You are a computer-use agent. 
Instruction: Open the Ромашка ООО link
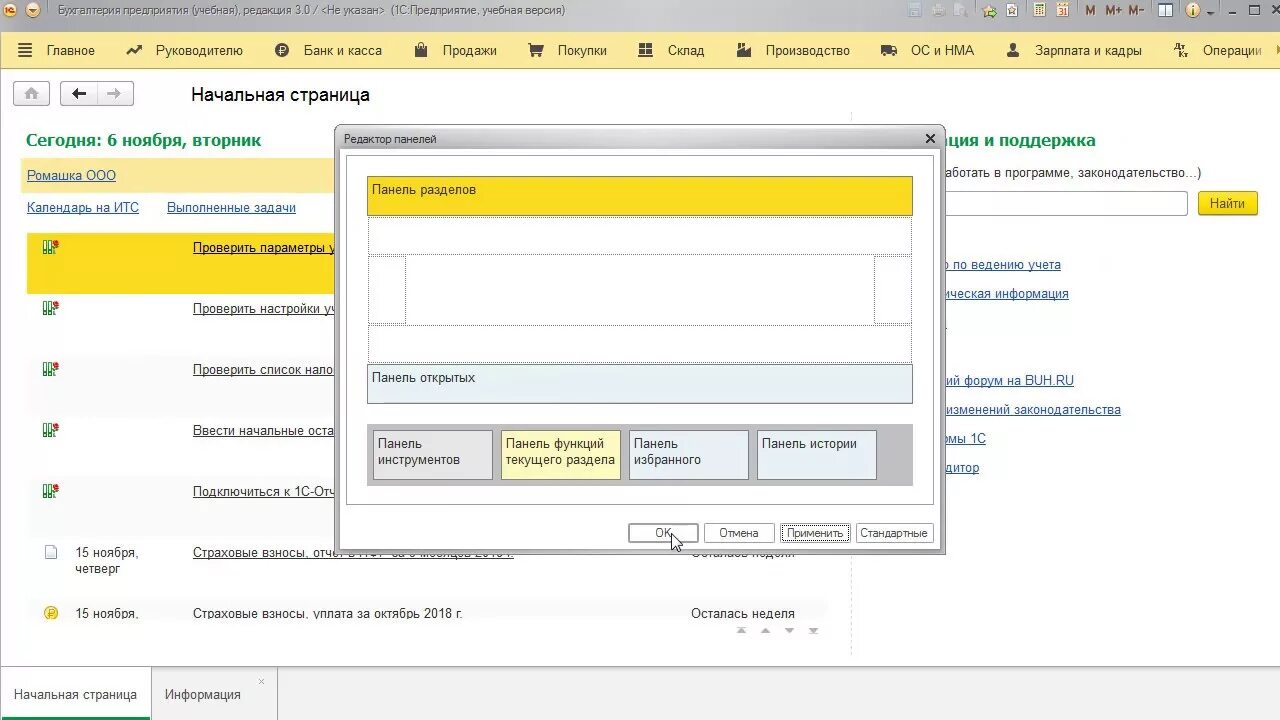tap(71, 175)
